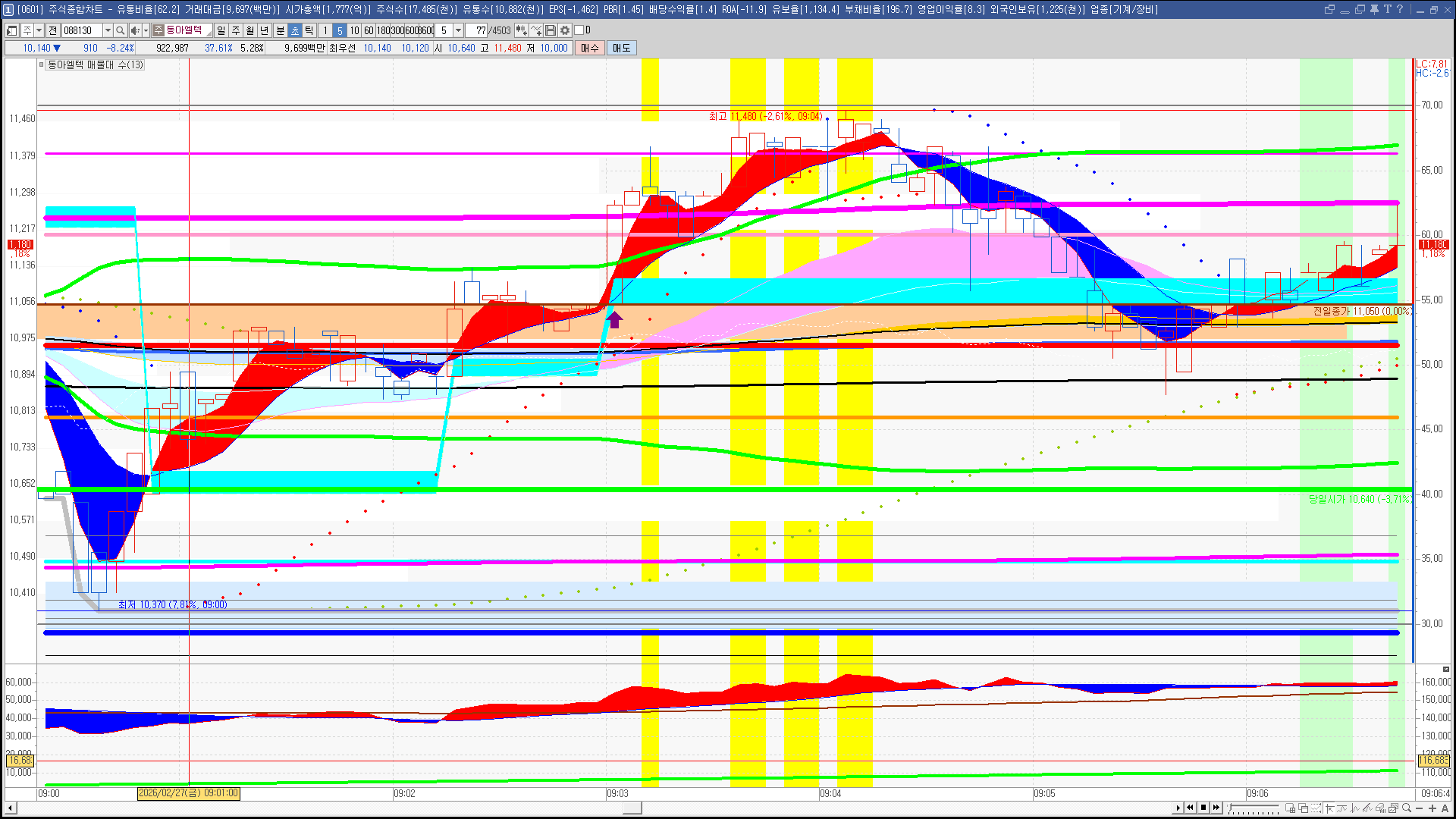Viewport: 1456px width, 819px height.
Task: Click the playback speed slider
Action: pyautogui.click(x=1254, y=808)
